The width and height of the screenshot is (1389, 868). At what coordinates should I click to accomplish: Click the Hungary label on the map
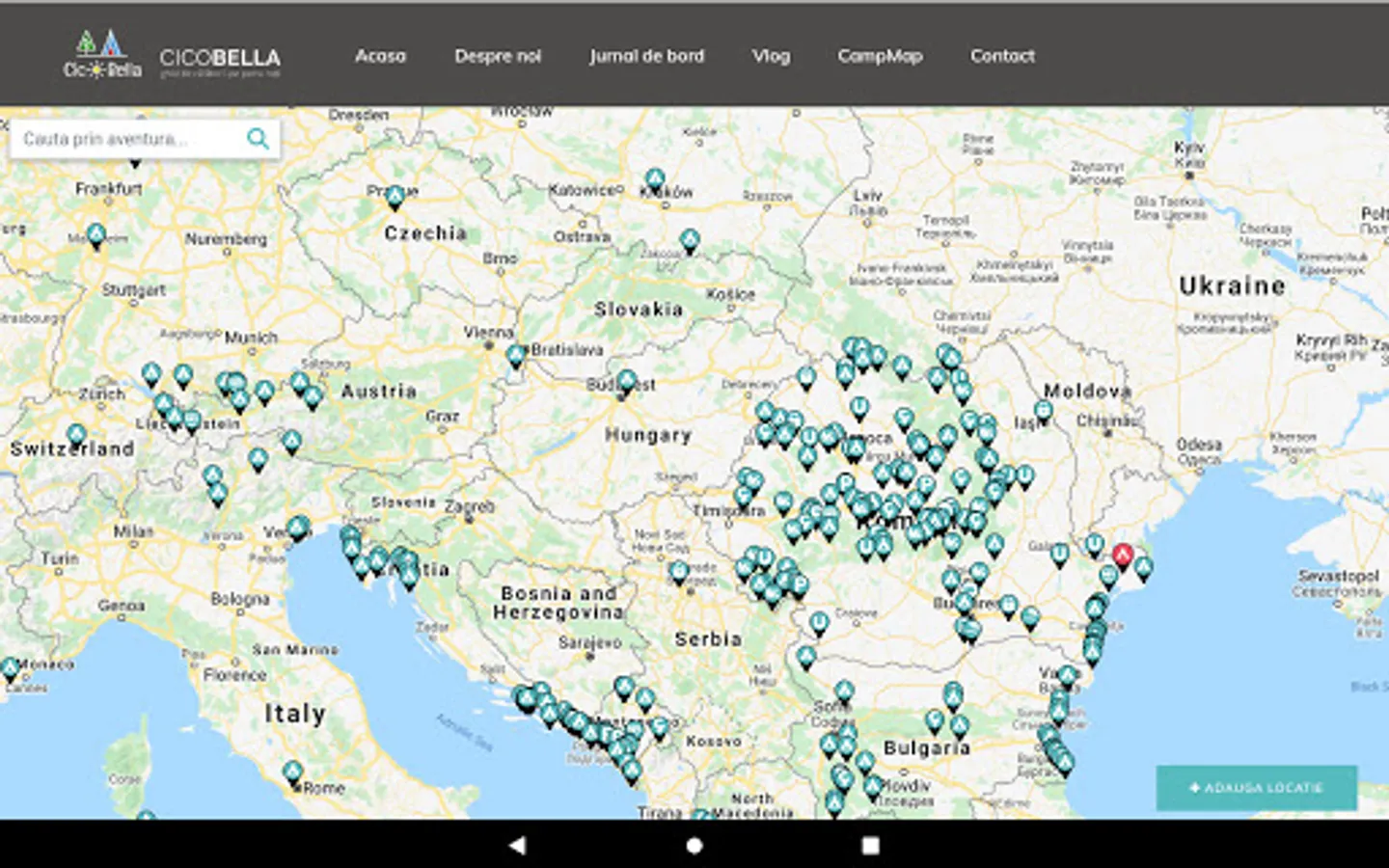click(x=648, y=435)
